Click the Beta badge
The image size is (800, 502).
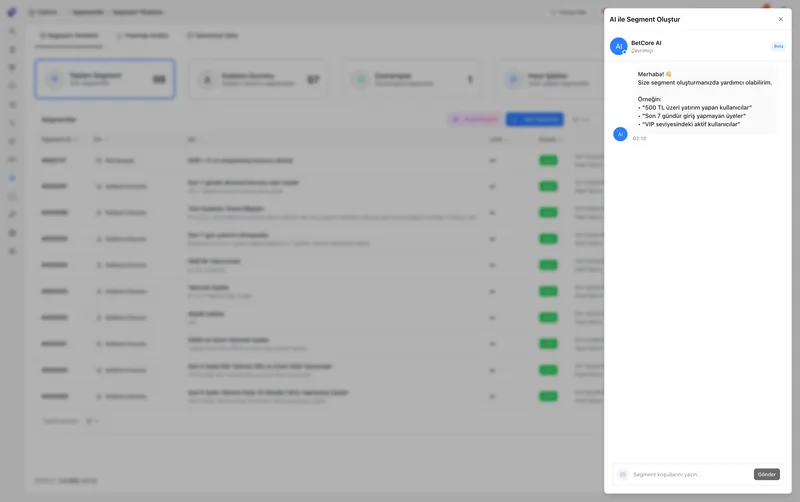click(778, 46)
